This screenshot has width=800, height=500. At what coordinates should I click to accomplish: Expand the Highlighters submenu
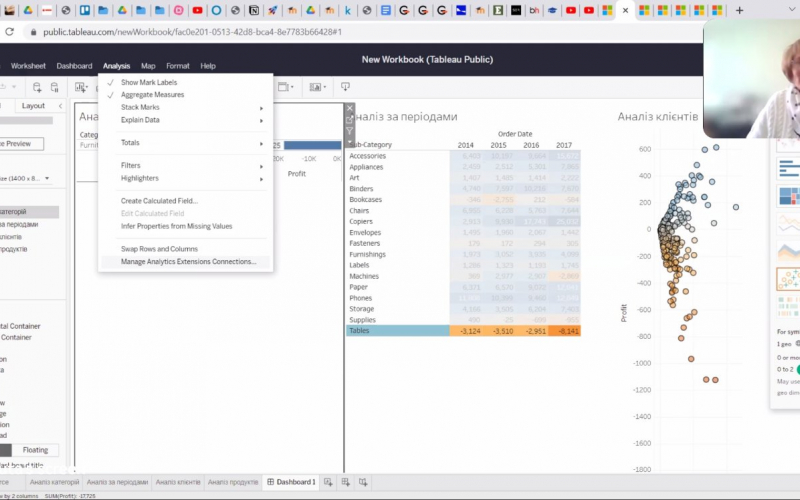186,178
